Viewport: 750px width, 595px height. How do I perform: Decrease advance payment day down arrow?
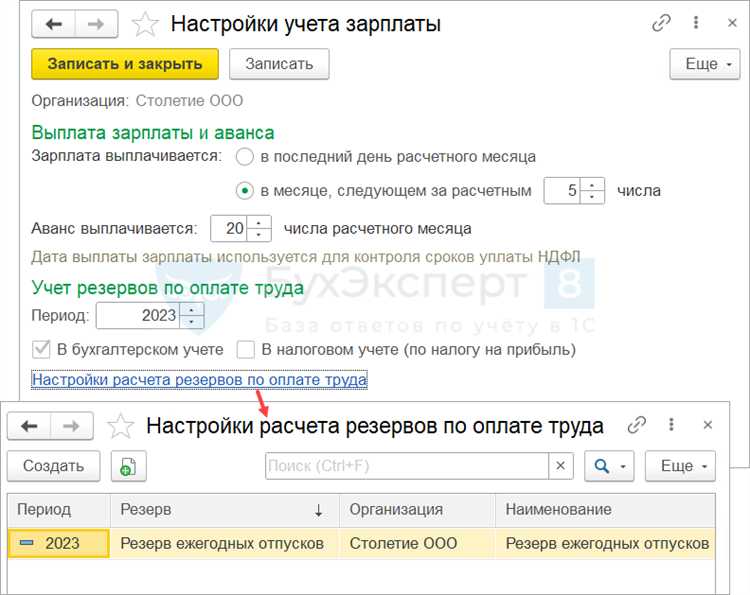click(x=259, y=234)
